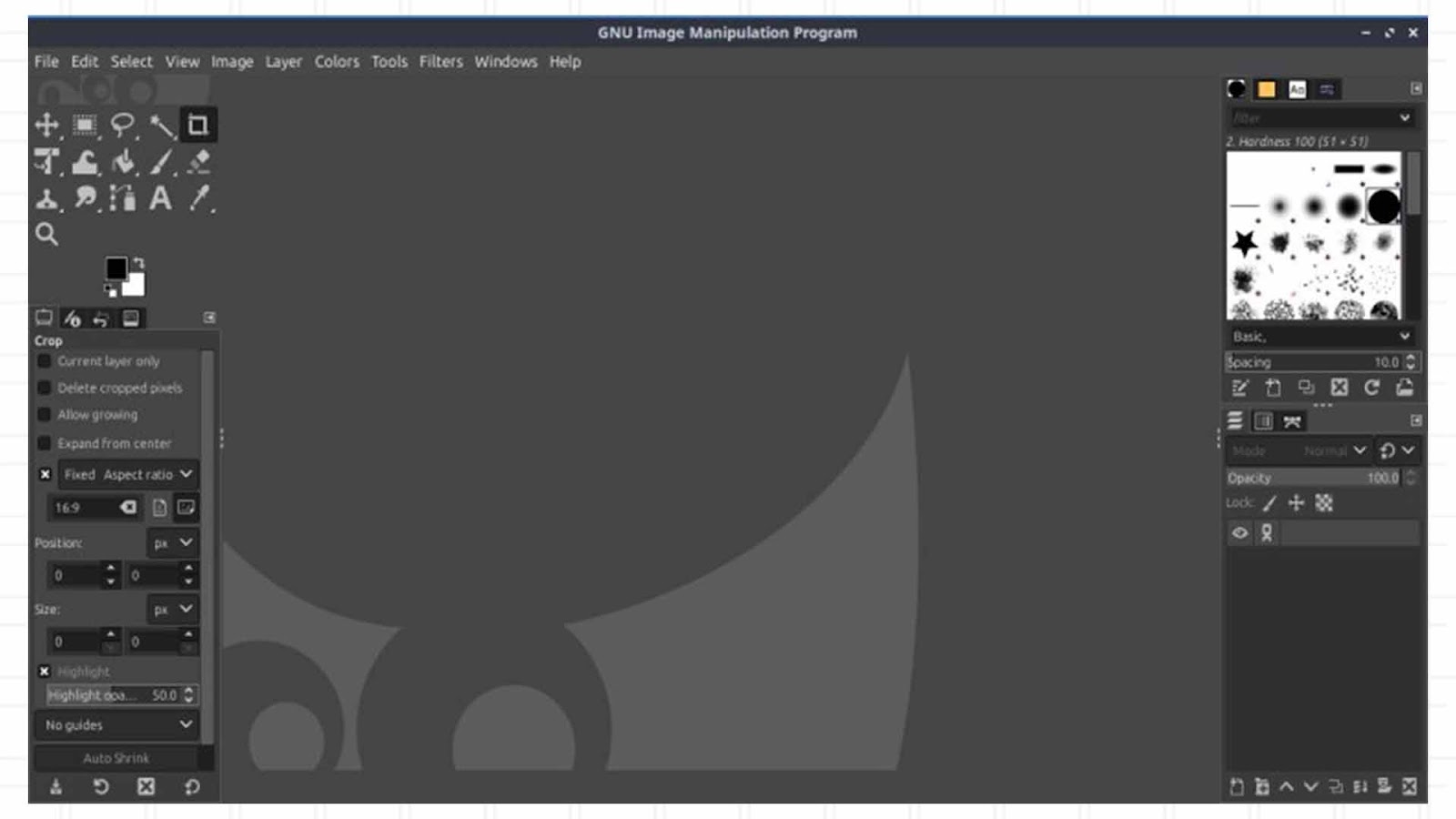
Task: Open Size unit px dropdown
Action: coord(172,609)
